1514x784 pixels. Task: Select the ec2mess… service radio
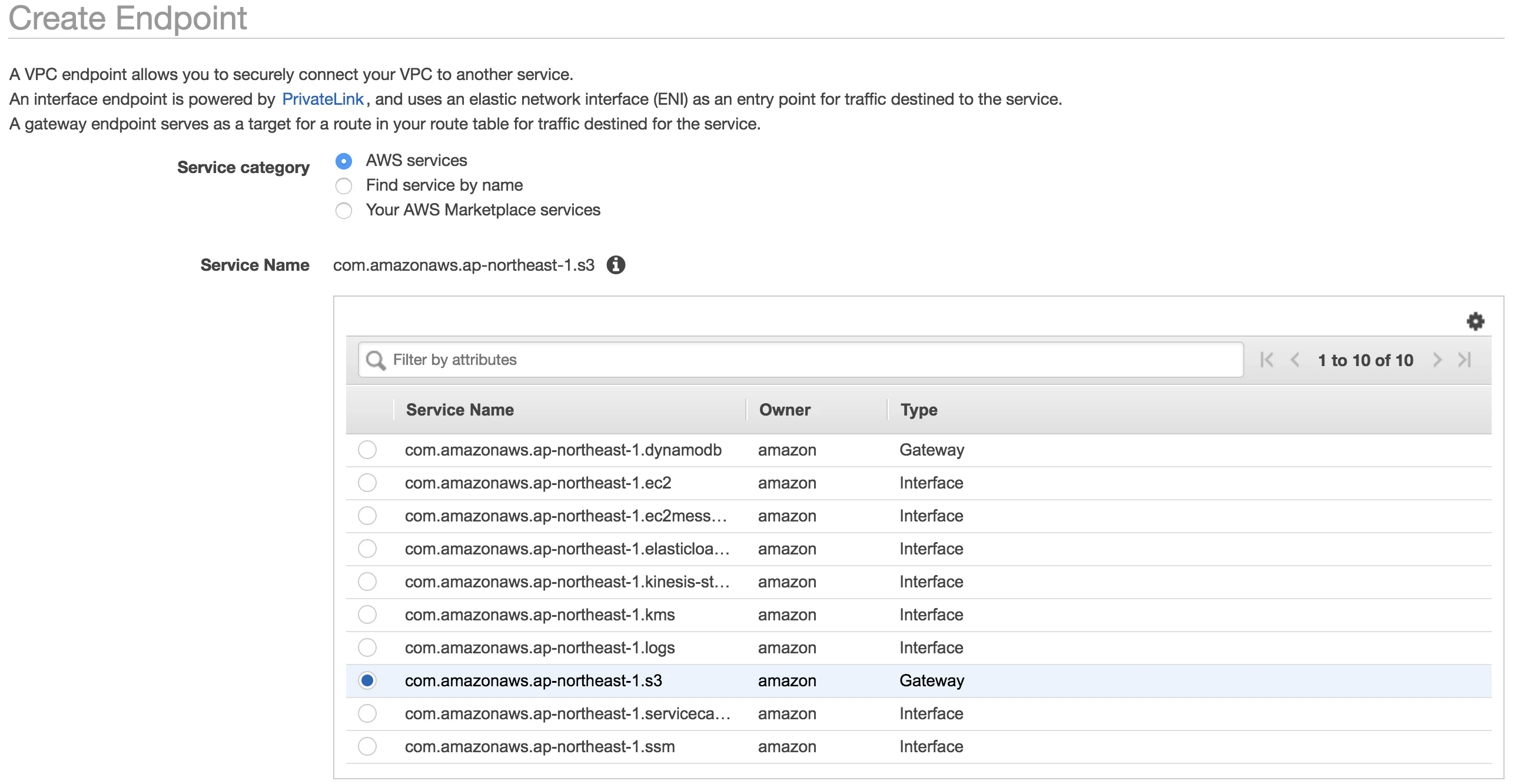tap(367, 516)
